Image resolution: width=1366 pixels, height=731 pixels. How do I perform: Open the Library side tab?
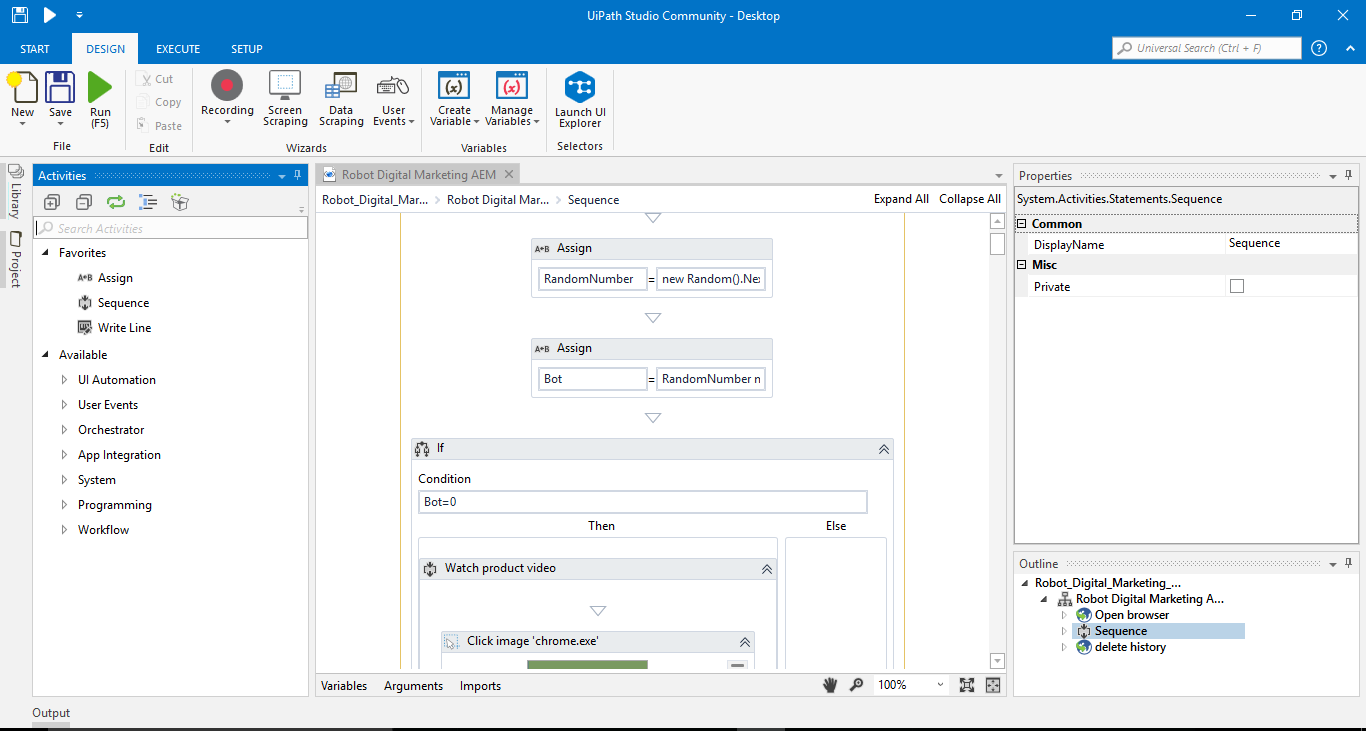tap(15, 192)
